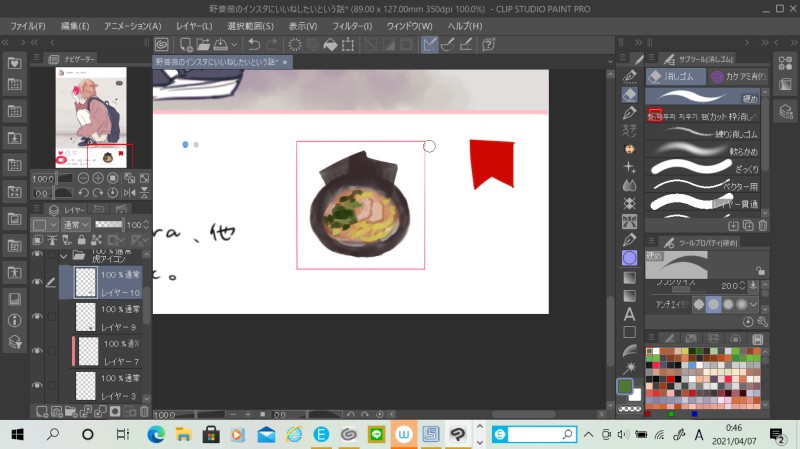800x449 pixels.
Task: Open the help question mark icon
Action: pos(488,45)
